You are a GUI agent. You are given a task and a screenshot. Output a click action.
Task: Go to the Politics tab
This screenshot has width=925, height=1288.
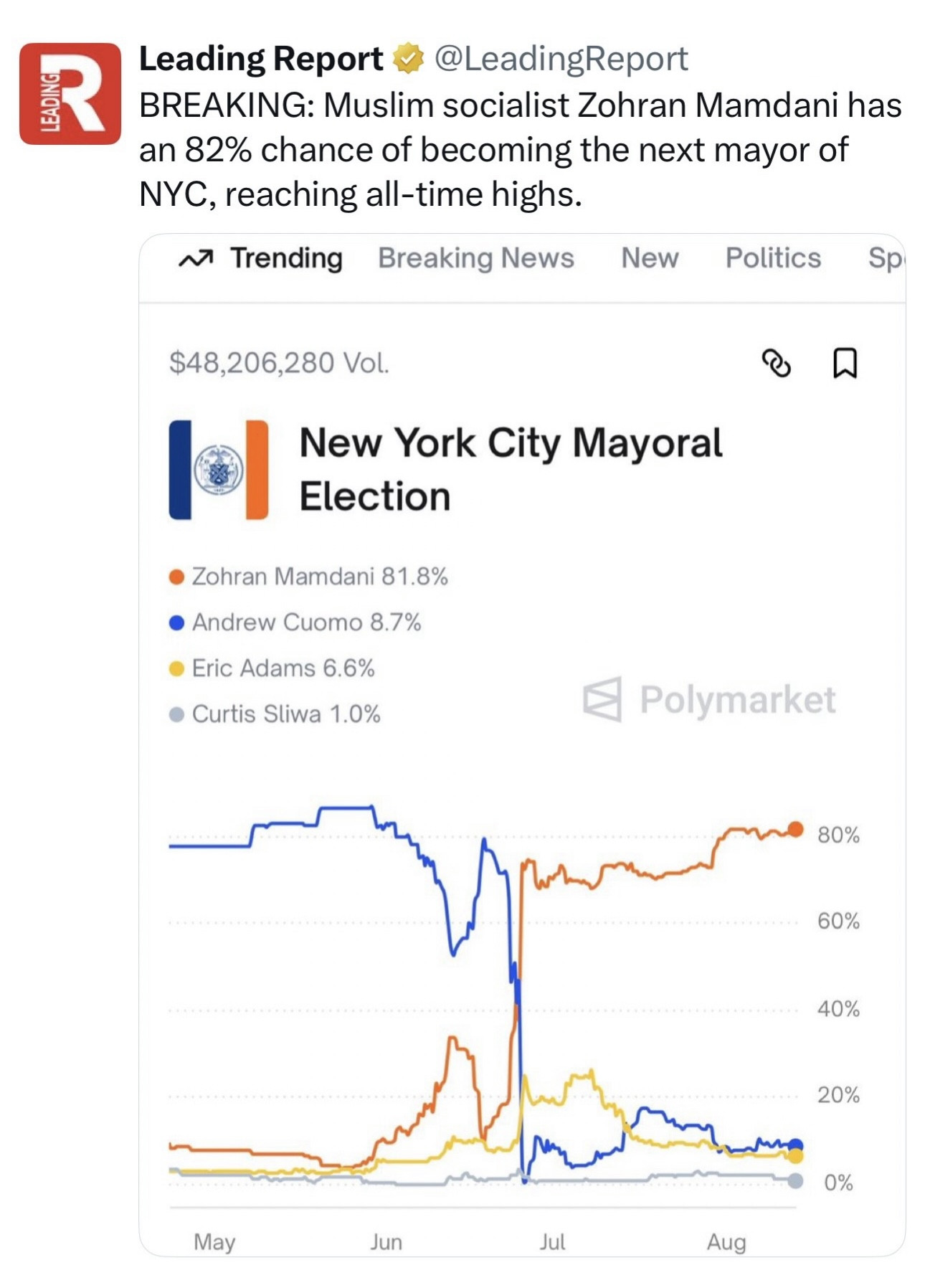[x=773, y=258]
